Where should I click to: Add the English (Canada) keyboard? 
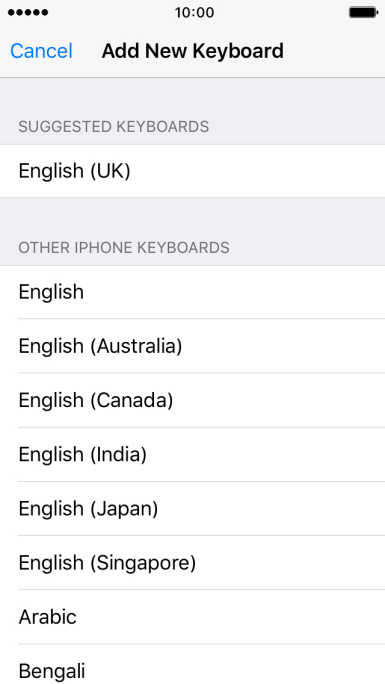(x=192, y=400)
